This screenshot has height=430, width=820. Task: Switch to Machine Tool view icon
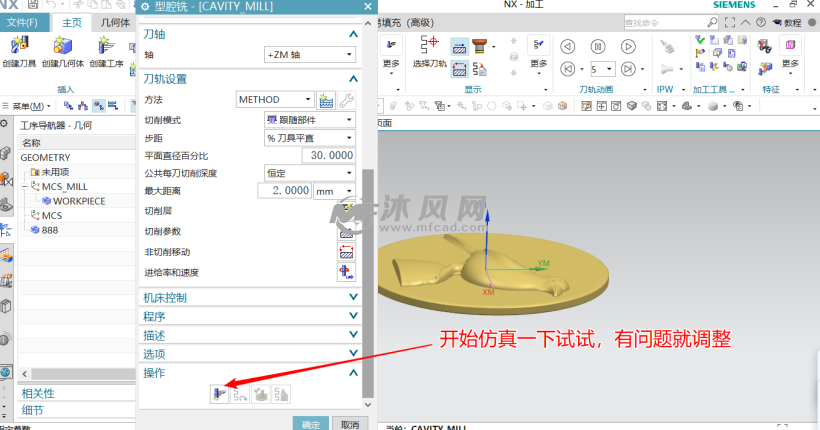[x=83, y=106]
